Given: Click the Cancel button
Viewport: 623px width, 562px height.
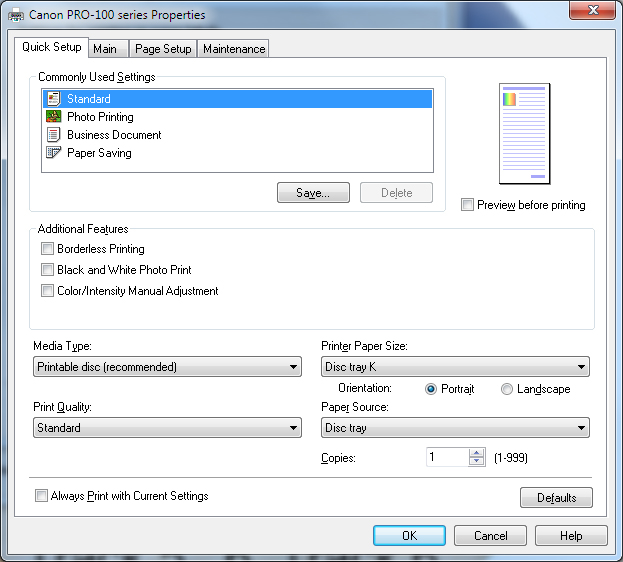Looking at the screenshot, I should (490, 535).
